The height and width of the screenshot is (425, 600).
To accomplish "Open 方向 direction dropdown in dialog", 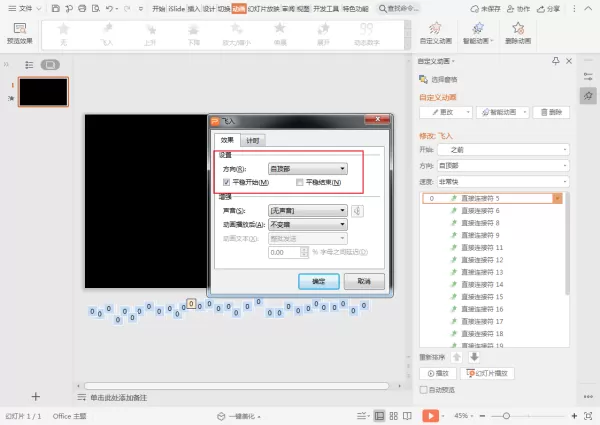I will 308,169.
